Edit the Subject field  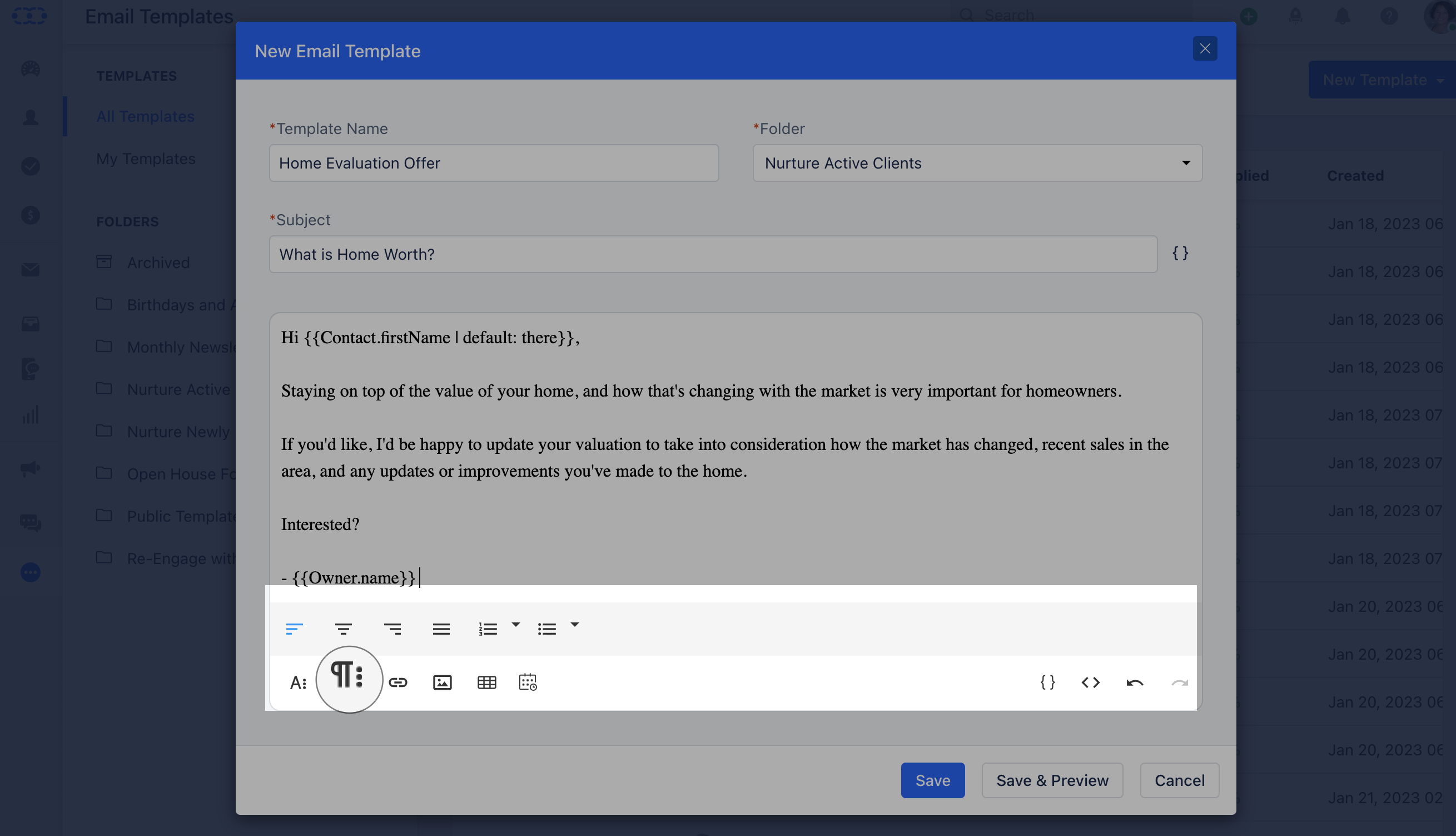(713, 254)
